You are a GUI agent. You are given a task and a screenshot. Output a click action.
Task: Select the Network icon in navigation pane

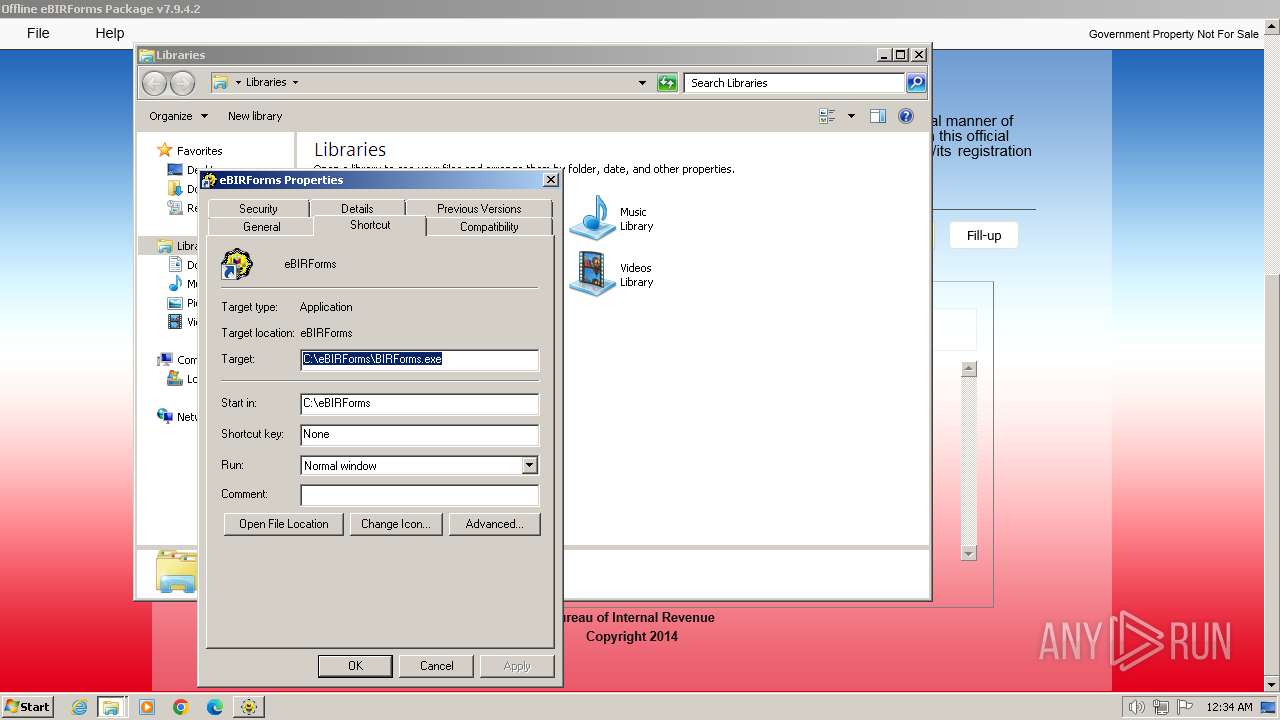pos(165,416)
